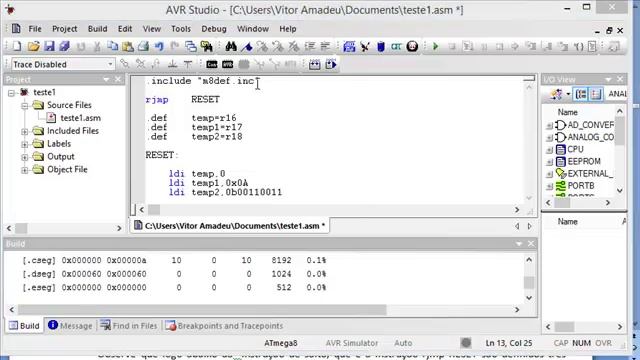Expand the Output folder
The height and width of the screenshot is (360, 640).
[x=24, y=157]
